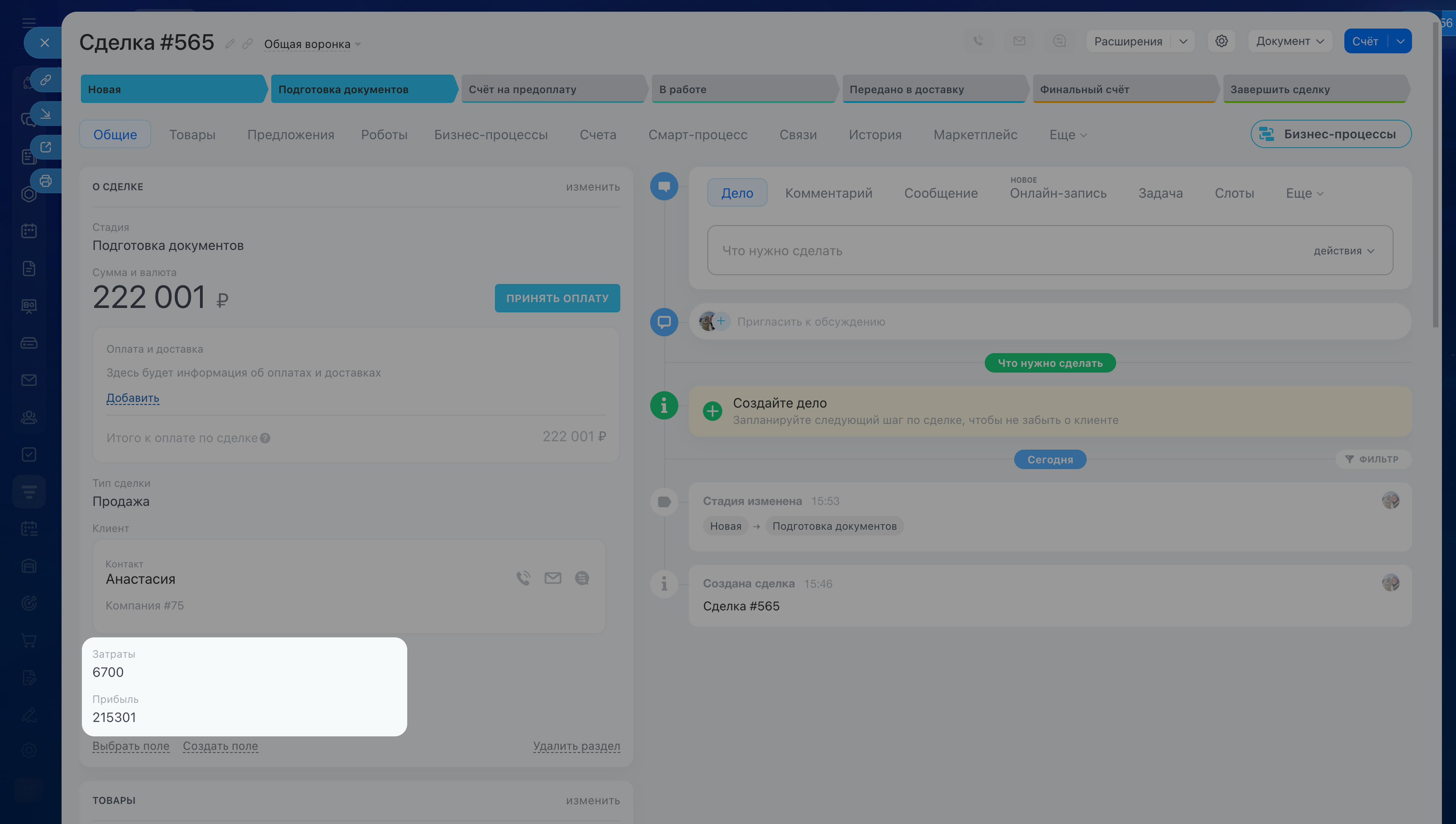Click the Создать поле link
The height and width of the screenshot is (824, 1456).
point(220,746)
